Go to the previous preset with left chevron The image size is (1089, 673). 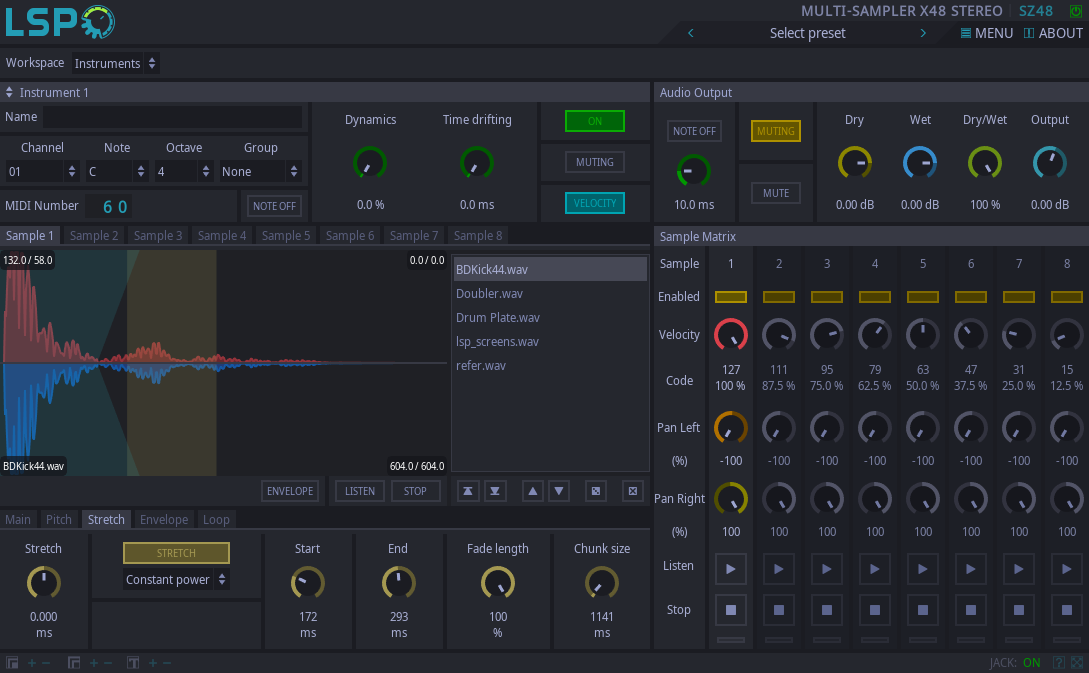pyautogui.click(x=691, y=33)
